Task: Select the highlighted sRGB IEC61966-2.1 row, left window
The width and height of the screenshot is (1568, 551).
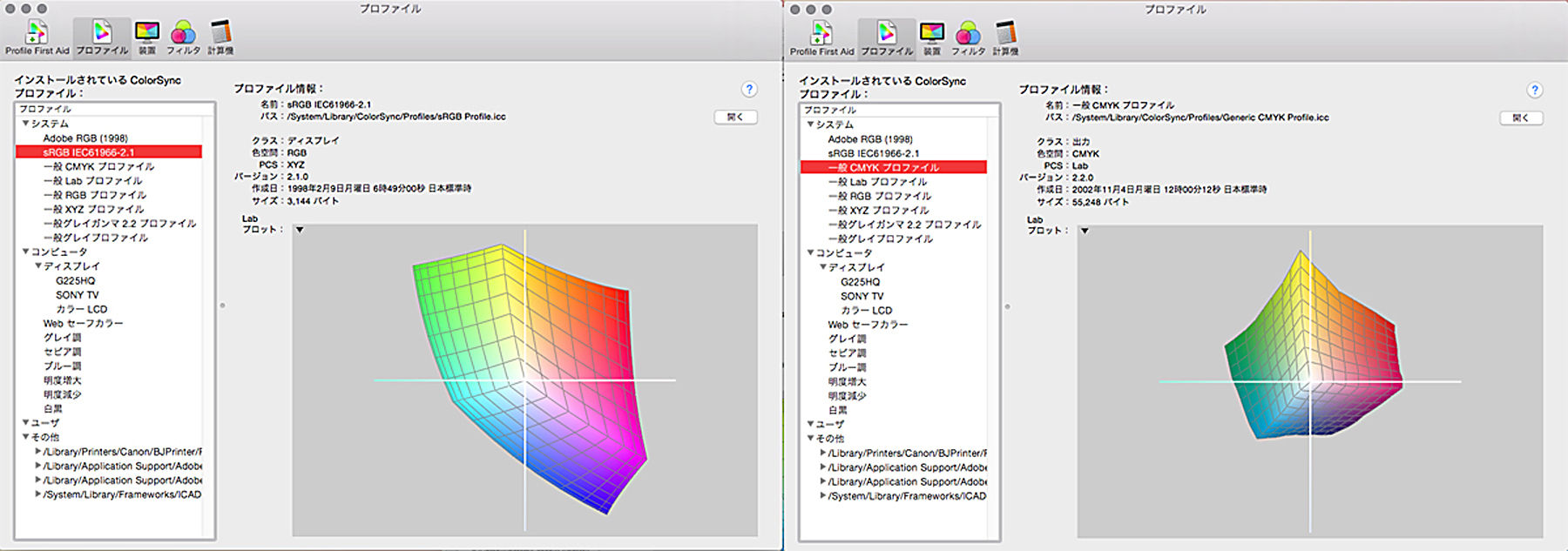Action: pyautogui.click(x=109, y=152)
